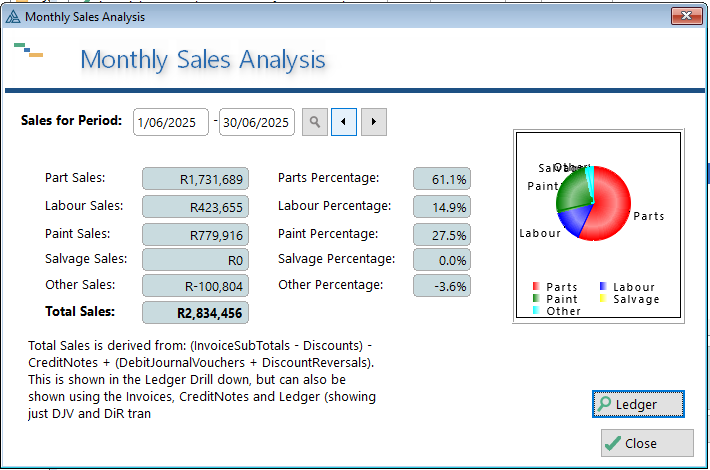Viewport: 710px width, 470px height.
Task: Click the Total Sales bold label
Action: 80,312
